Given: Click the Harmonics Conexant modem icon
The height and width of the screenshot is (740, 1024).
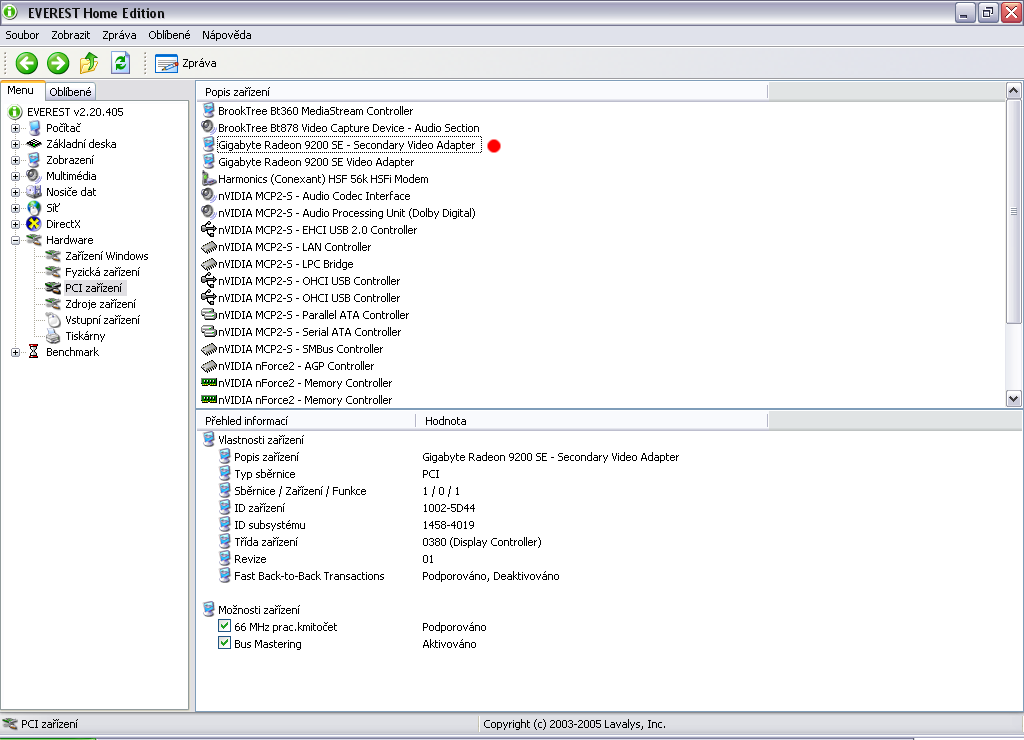Looking at the screenshot, I should [x=208, y=178].
